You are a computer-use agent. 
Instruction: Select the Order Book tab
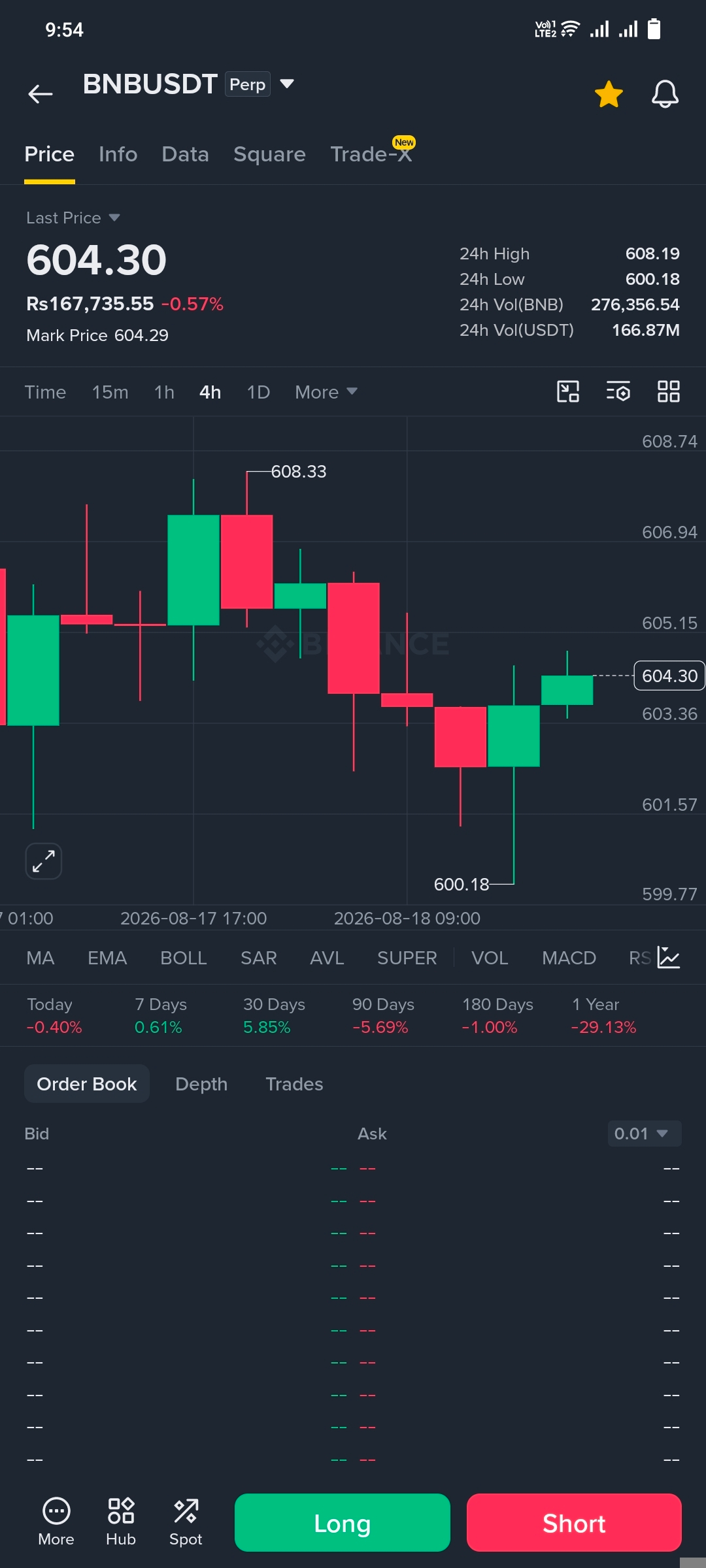[x=87, y=1084]
